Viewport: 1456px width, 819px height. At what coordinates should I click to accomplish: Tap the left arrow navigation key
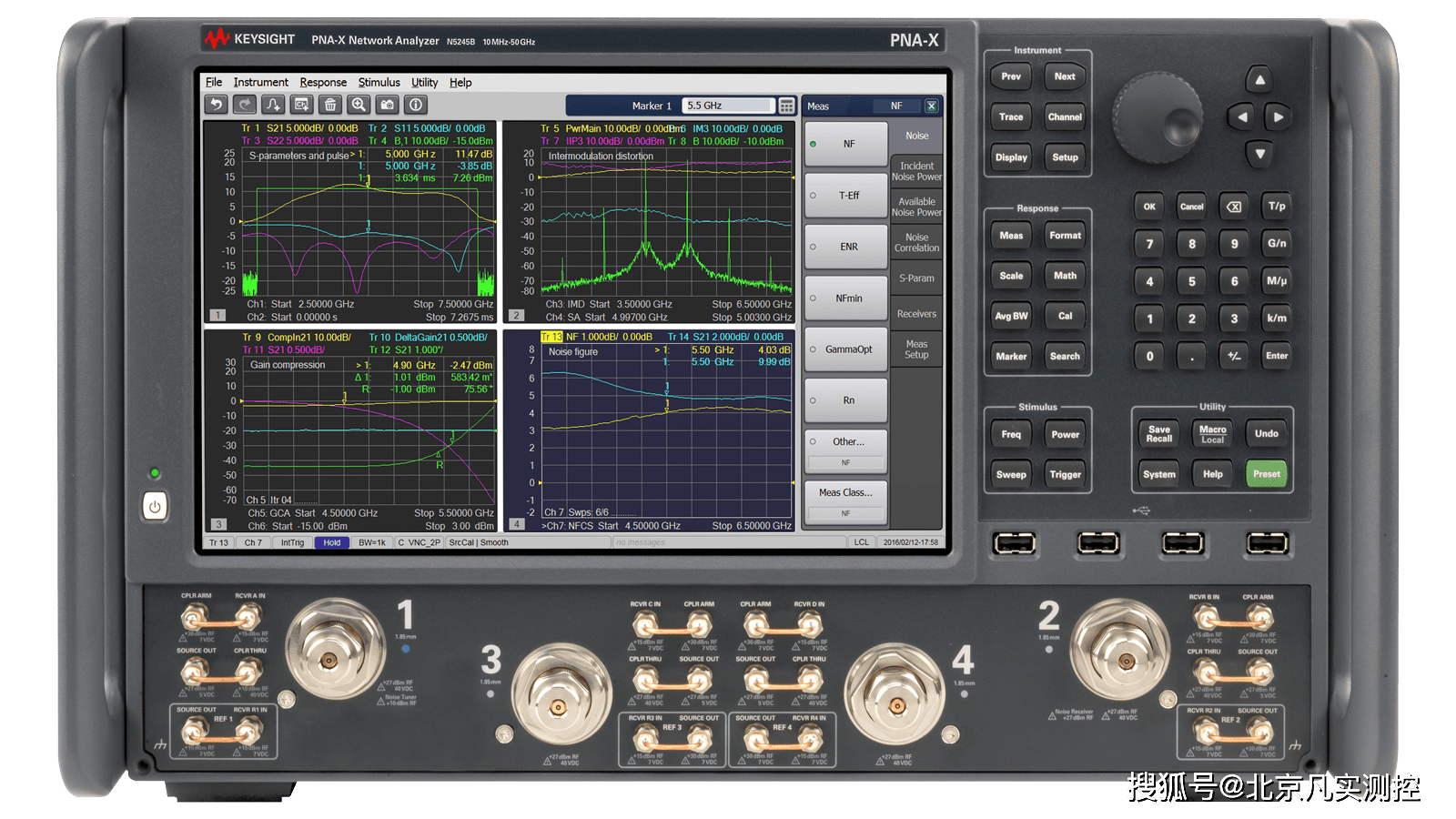click(1241, 116)
